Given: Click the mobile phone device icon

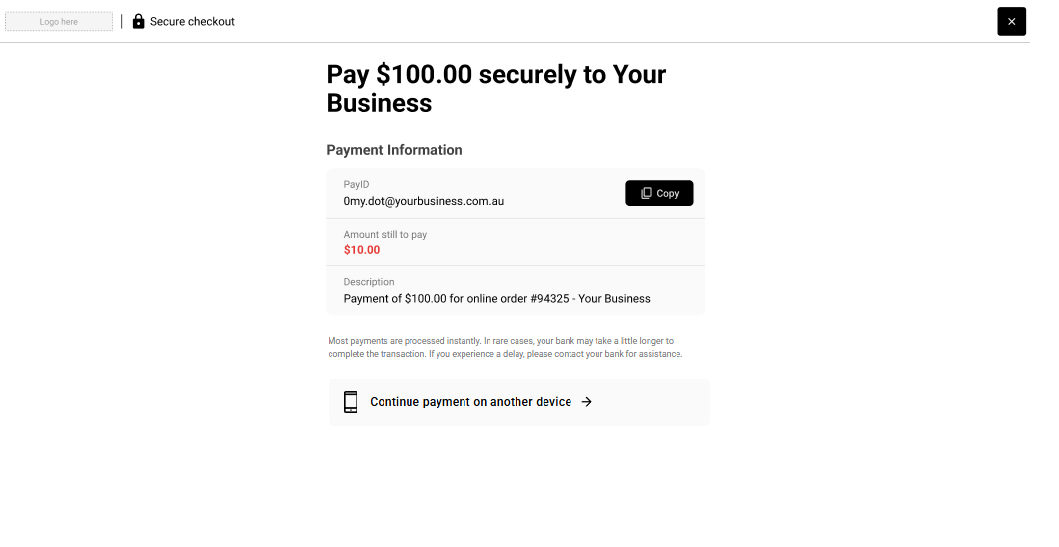Looking at the screenshot, I should point(351,402).
